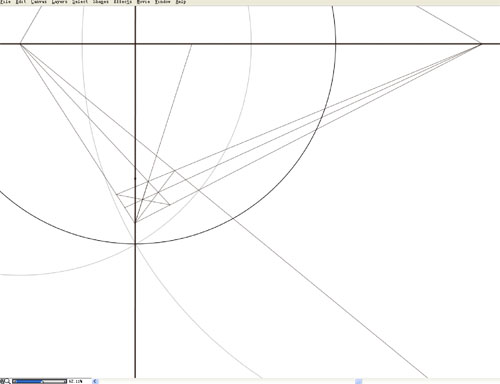Click the left vanishing point on horizon line
The image size is (500, 384).
tap(21, 44)
